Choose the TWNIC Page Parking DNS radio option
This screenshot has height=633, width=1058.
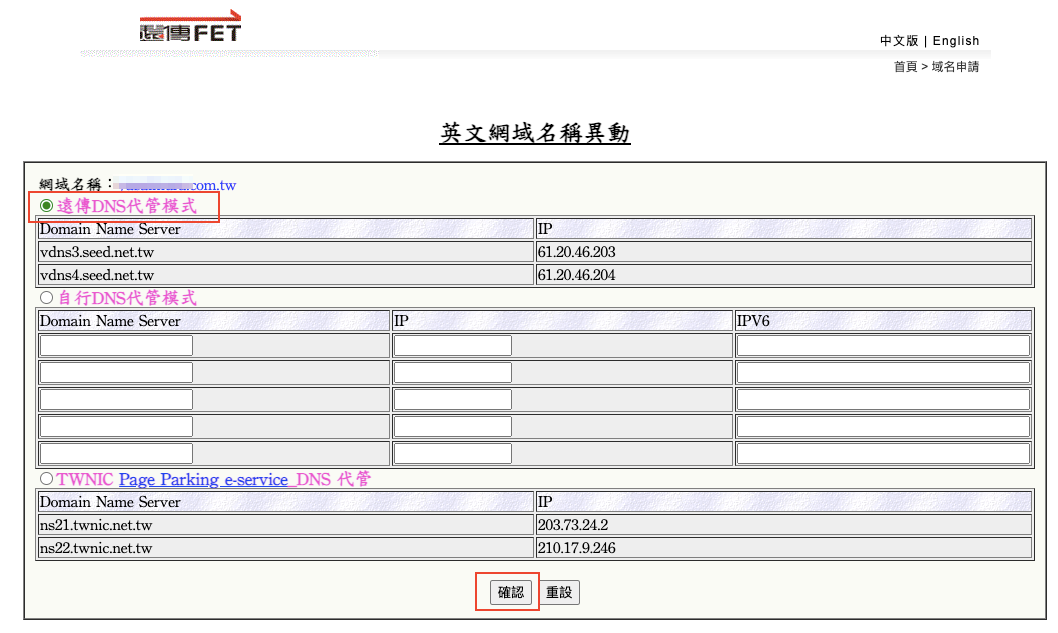47,479
